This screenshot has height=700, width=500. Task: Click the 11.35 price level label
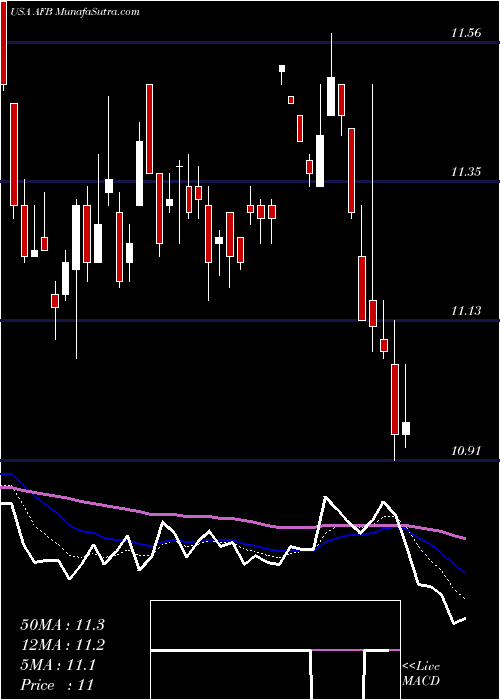click(x=466, y=171)
